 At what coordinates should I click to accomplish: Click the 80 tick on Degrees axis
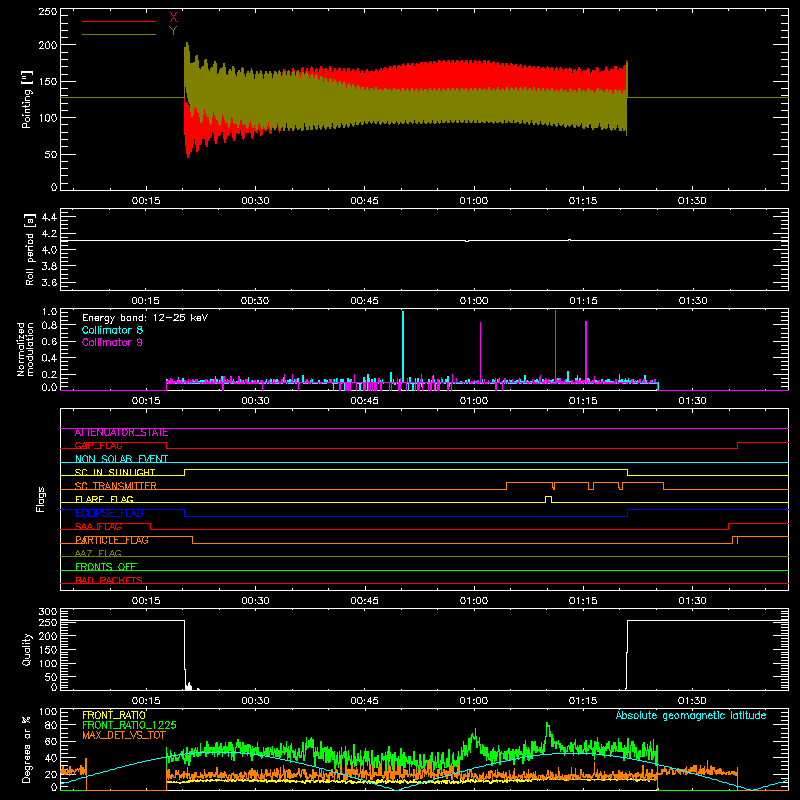pos(51,725)
